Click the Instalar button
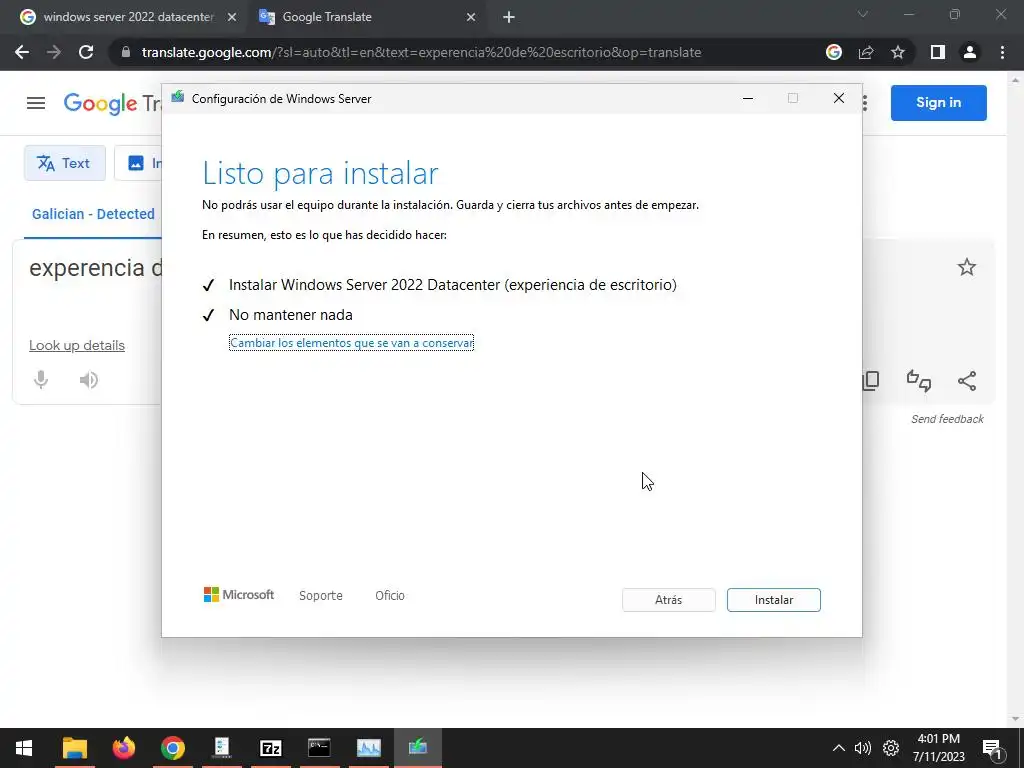The width and height of the screenshot is (1024, 768). (773, 600)
